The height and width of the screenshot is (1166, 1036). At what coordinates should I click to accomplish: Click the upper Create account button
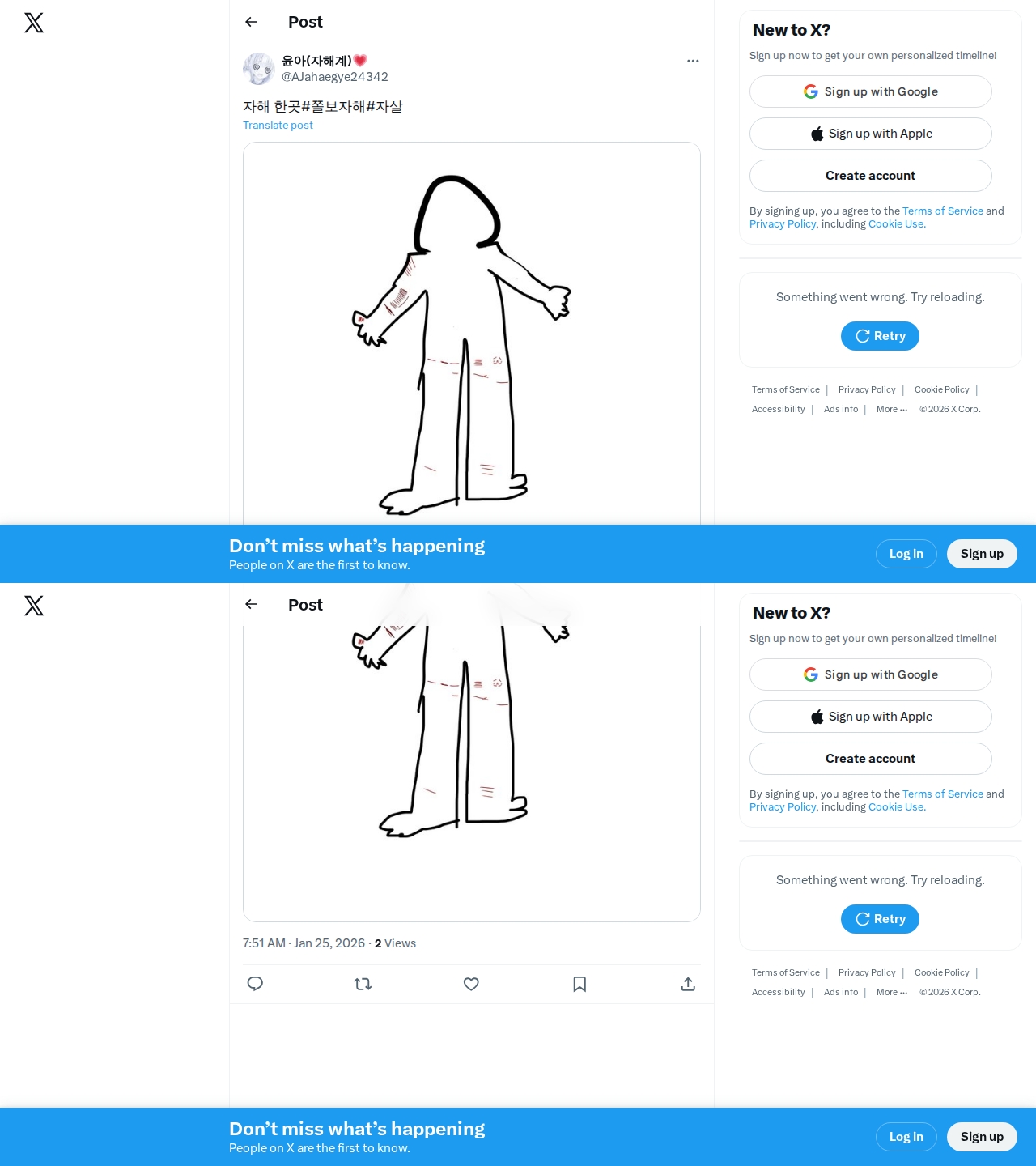click(x=871, y=176)
